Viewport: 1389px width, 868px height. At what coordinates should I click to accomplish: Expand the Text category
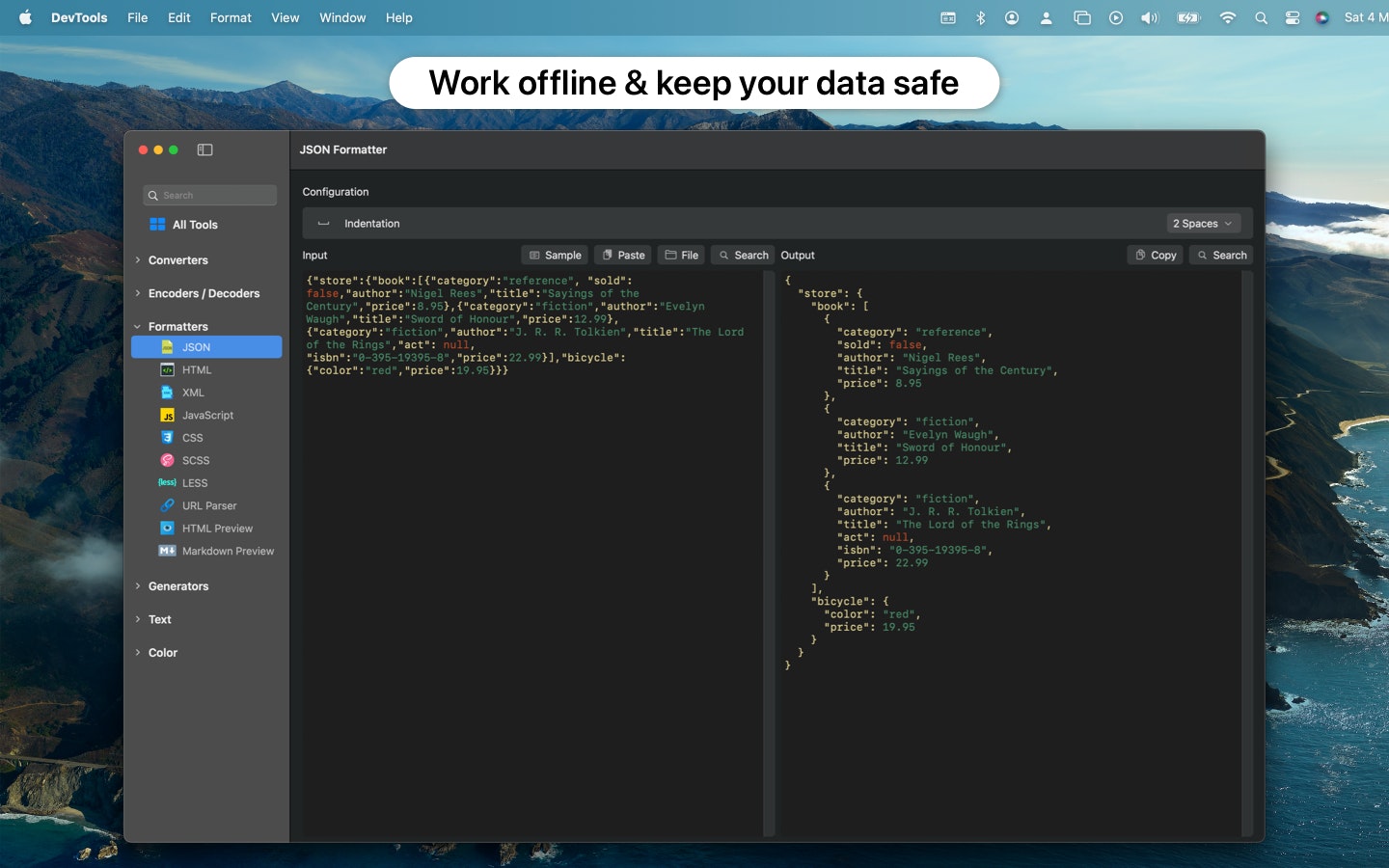click(138, 619)
